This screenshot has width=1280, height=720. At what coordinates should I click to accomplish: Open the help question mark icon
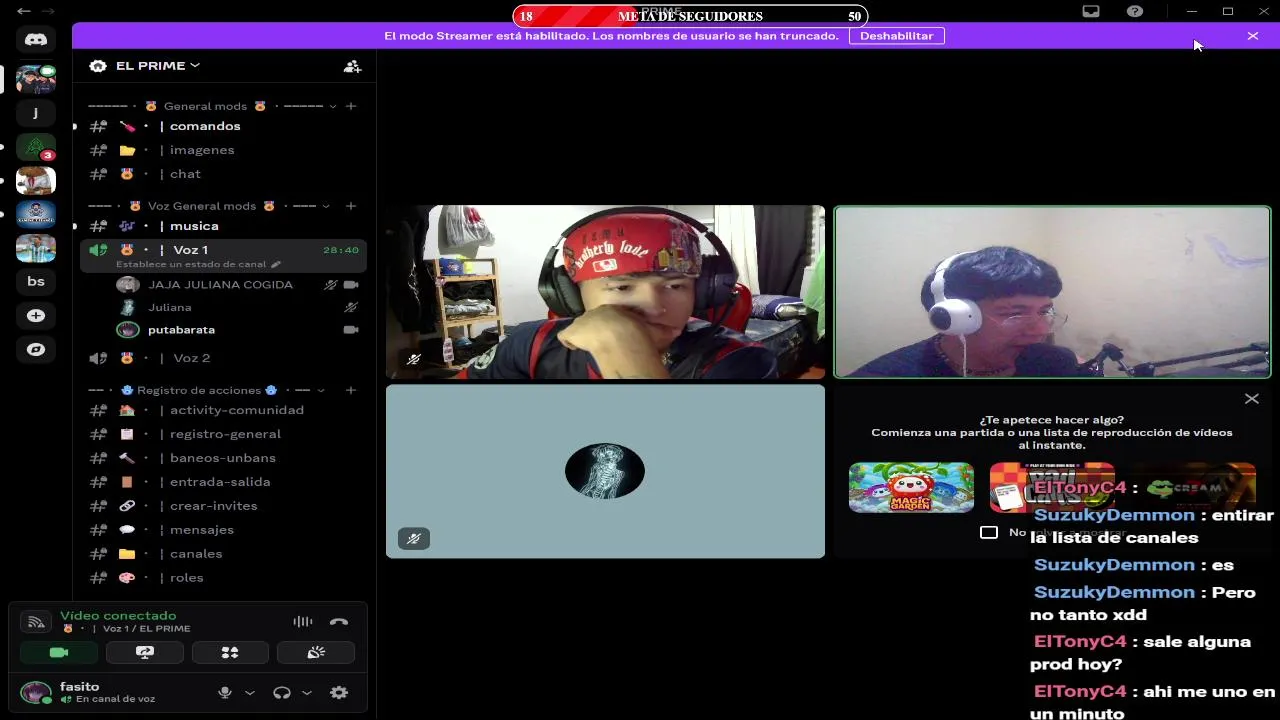[x=1135, y=11]
